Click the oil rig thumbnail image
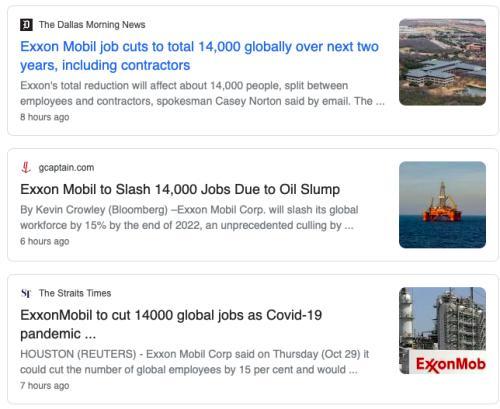The width and height of the screenshot is (500, 409). click(442, 205)
